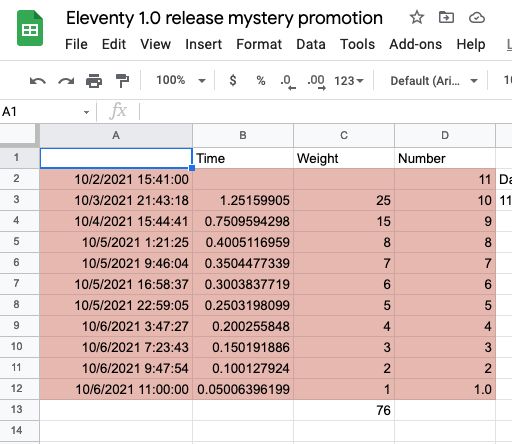Apply percent format to cell

[261, 81]
